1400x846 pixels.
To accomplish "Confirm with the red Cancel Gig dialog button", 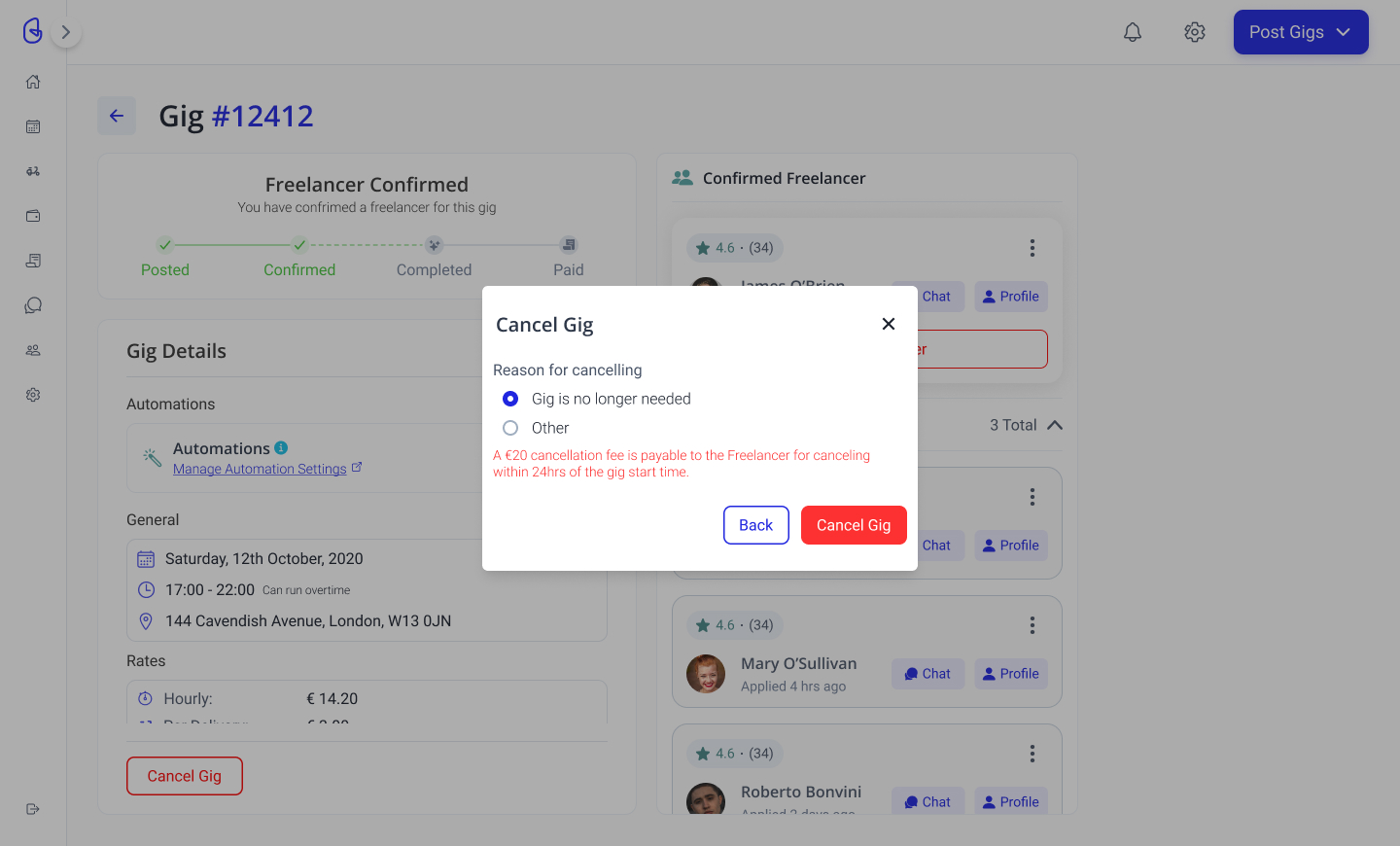I will (854, 525).
